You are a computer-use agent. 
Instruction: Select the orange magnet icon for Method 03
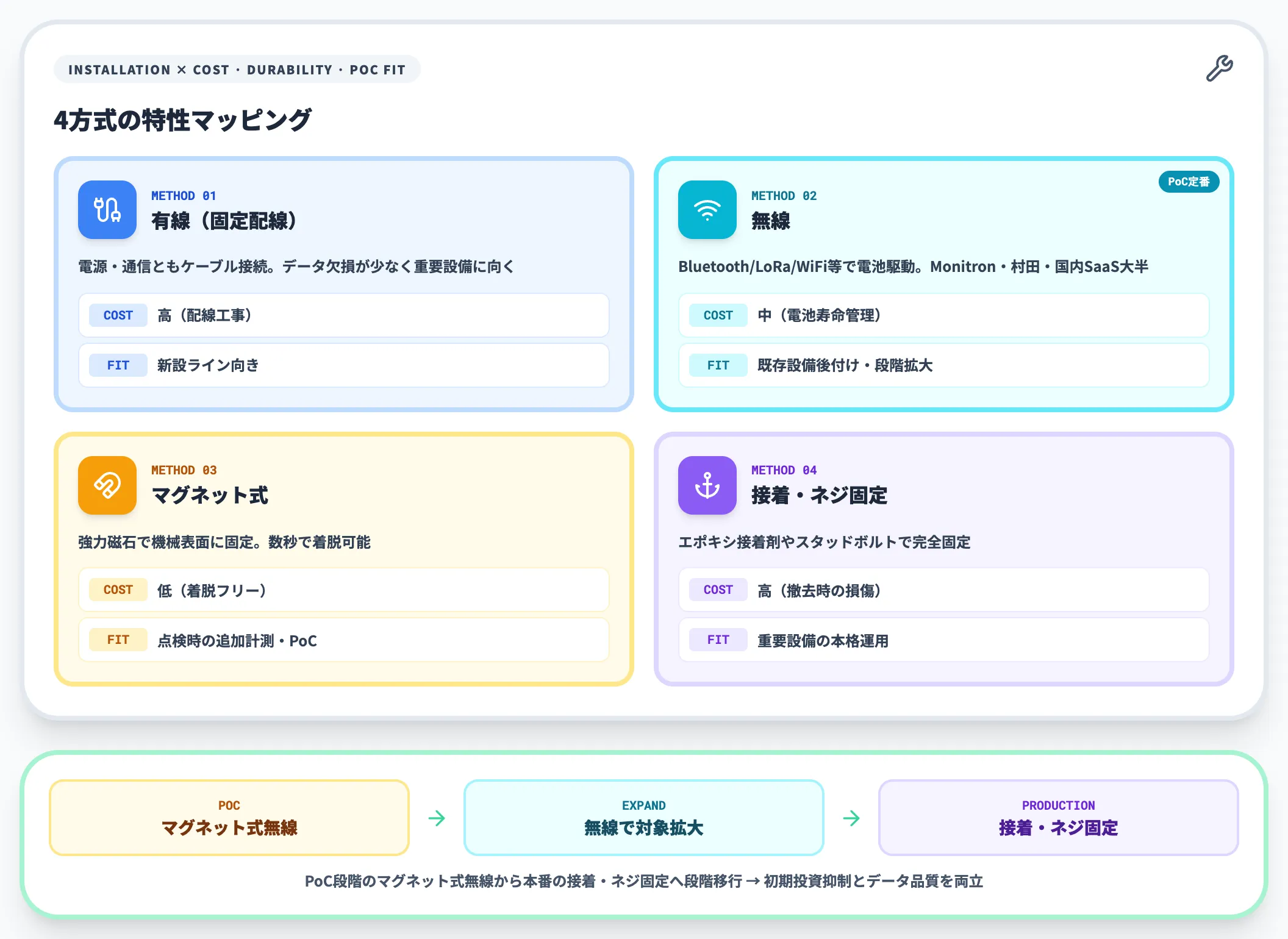[107, 485]
